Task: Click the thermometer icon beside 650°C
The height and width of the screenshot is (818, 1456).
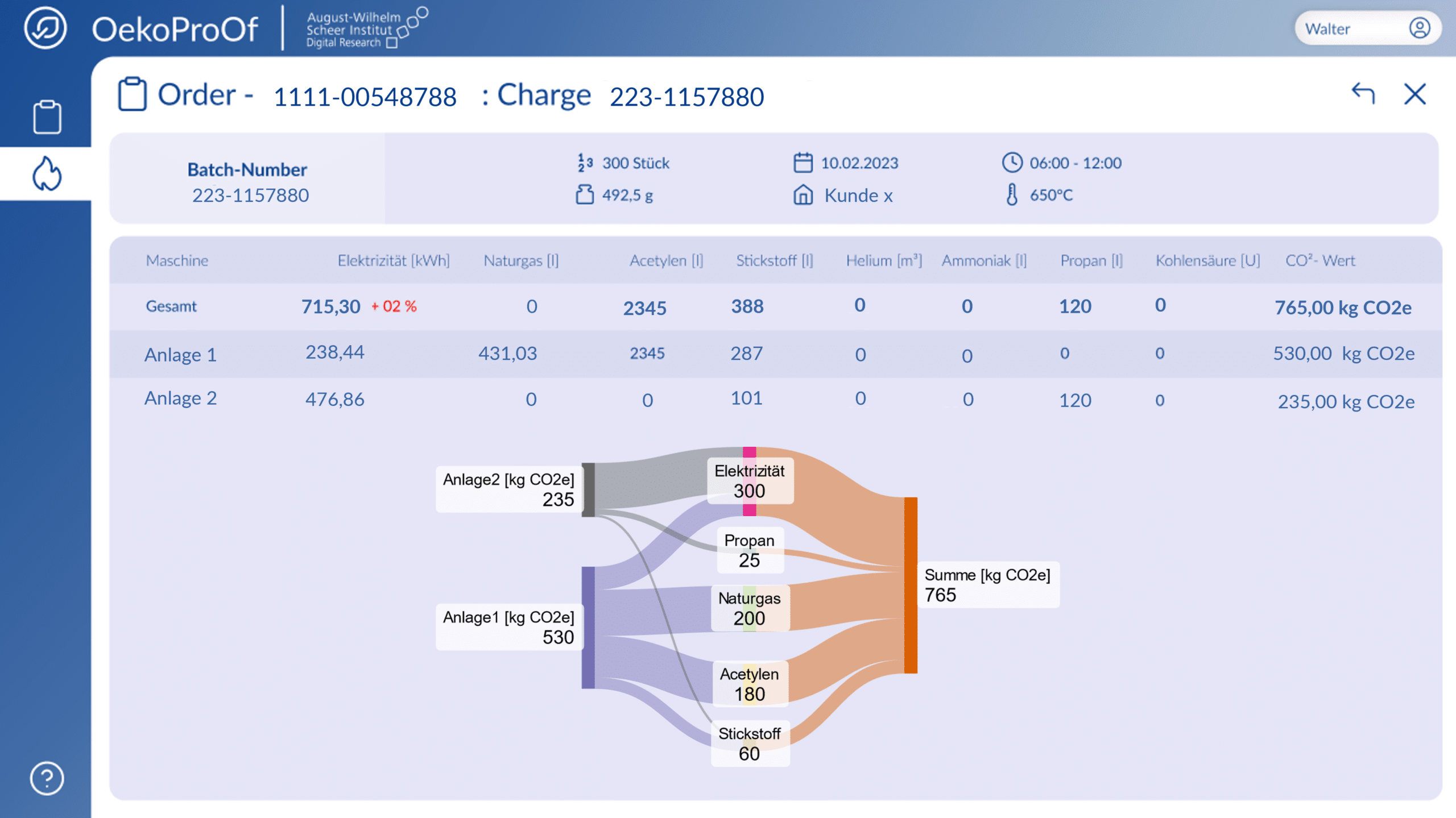Action: (x=1012, y=194)
